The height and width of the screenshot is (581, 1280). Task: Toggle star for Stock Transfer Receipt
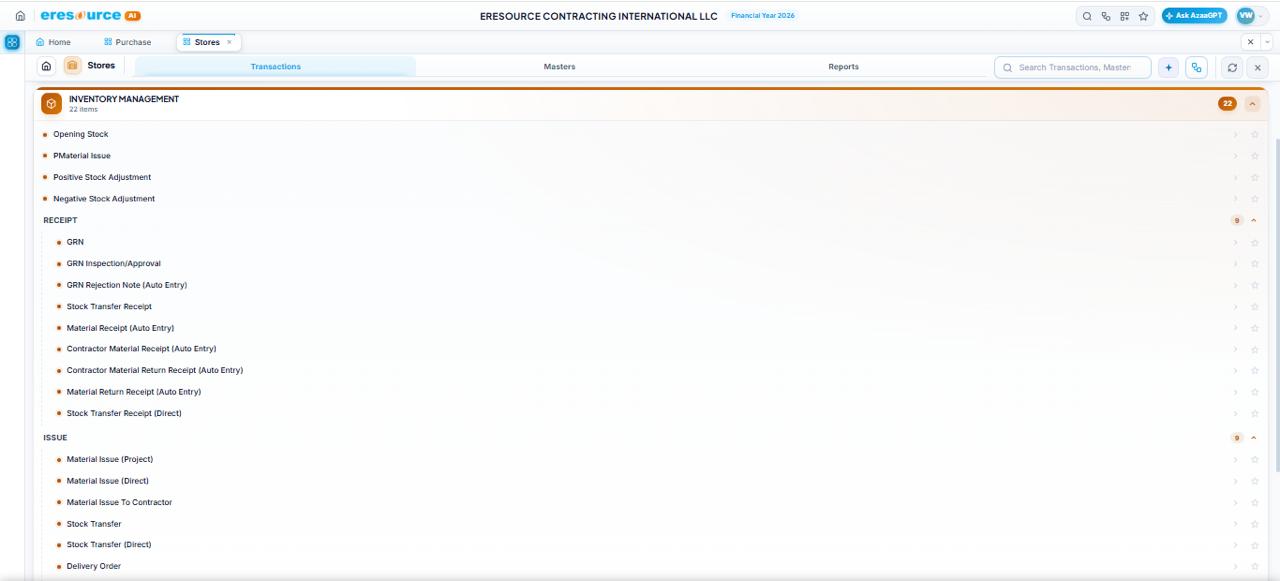pyautogui.click(x=1255, y=307)
